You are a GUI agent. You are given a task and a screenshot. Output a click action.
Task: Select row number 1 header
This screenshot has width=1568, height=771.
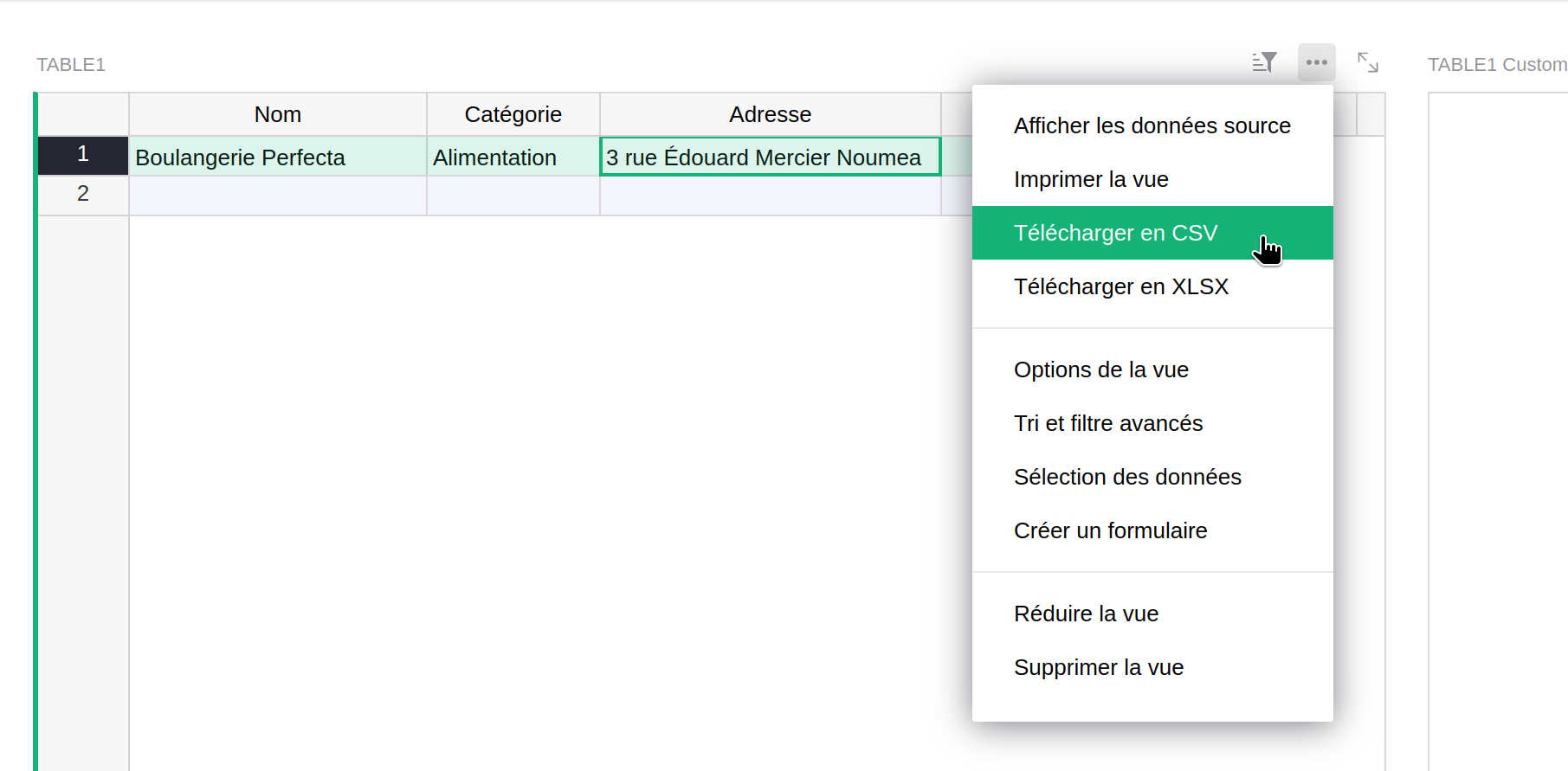pos(83,155)
